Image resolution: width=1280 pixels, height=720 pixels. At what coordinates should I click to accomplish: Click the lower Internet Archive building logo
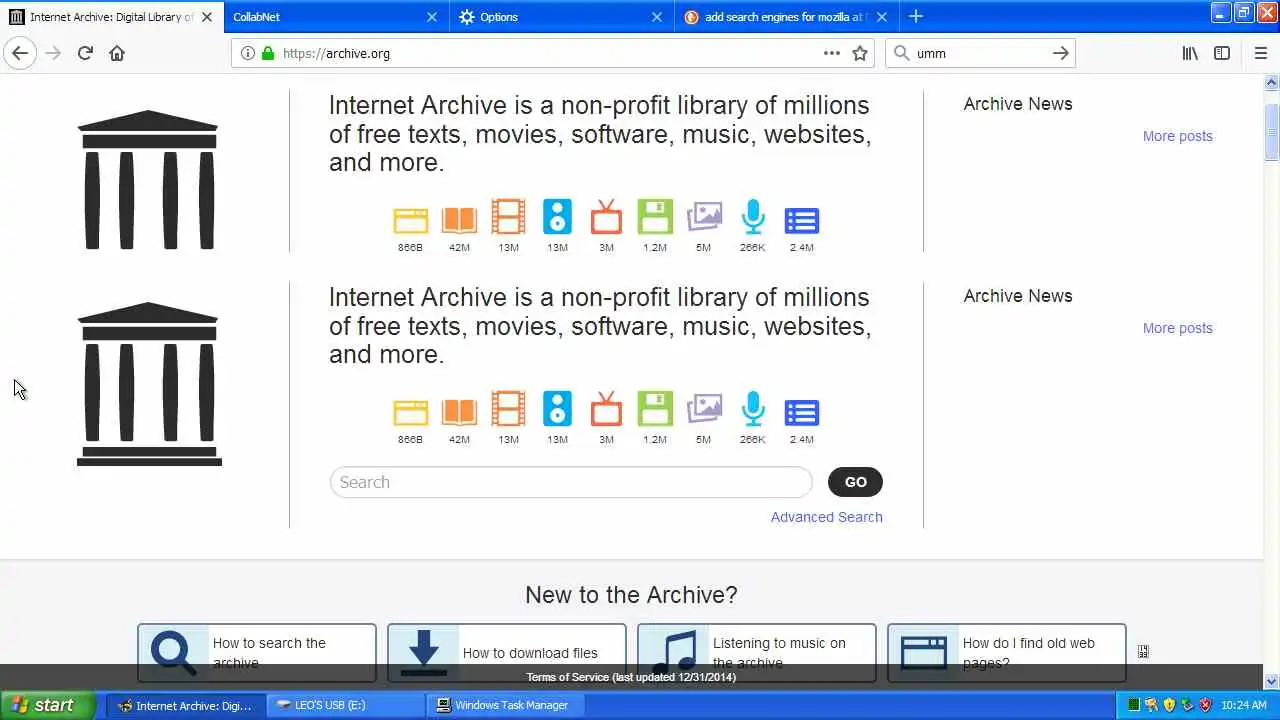[x=149, y=384]
